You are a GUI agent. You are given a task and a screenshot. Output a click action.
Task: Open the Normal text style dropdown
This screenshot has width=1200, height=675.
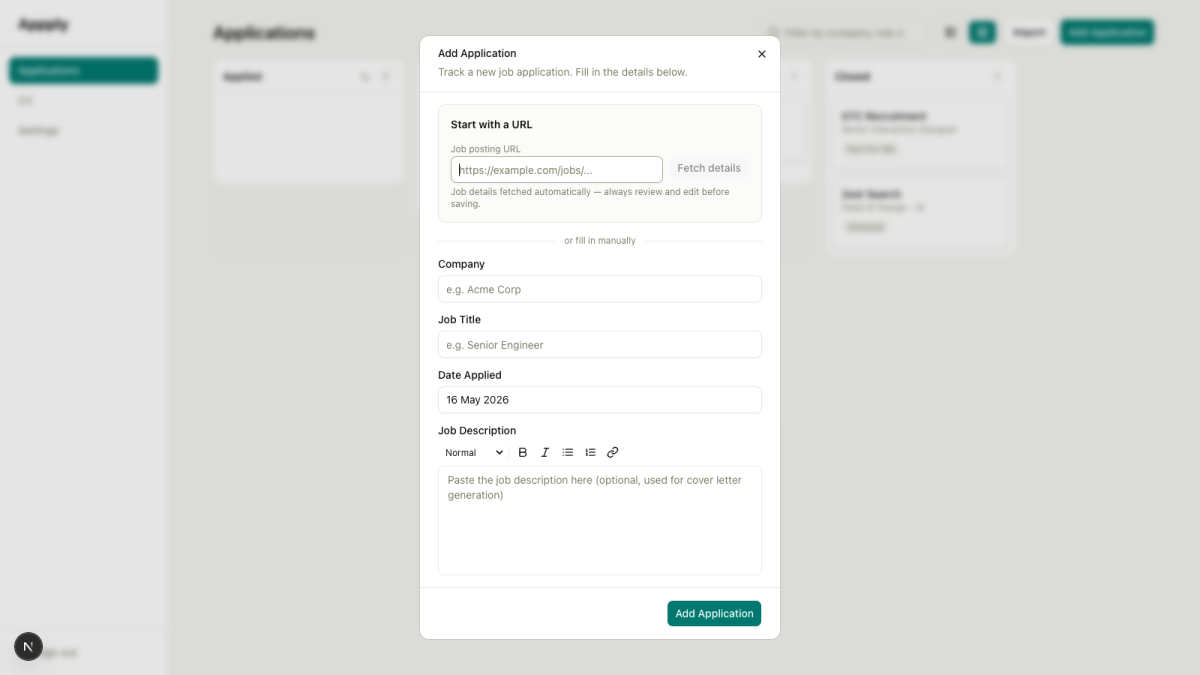(x=474, y=453)
